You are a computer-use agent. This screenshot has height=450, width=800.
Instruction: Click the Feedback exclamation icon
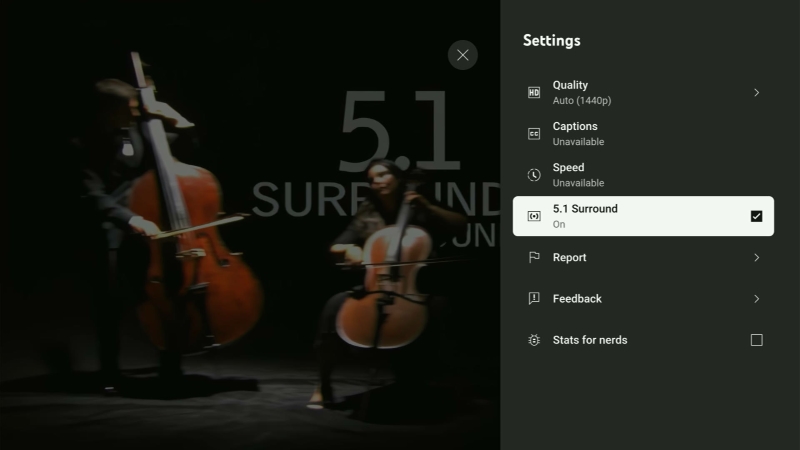(534, 298)
